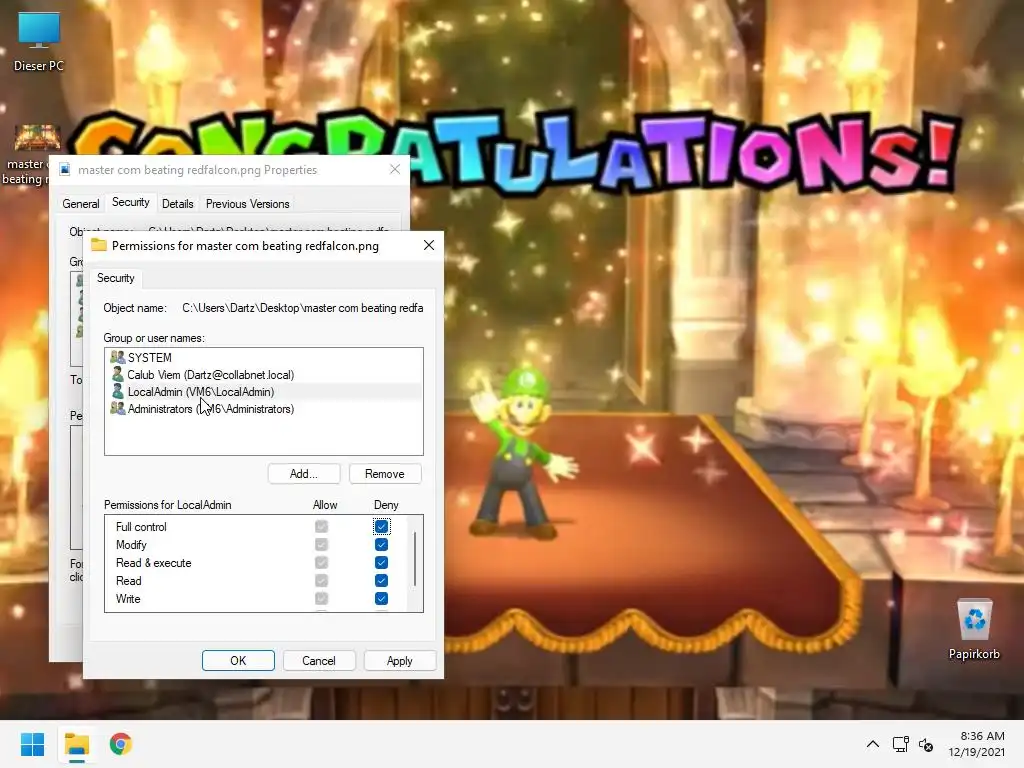This screenshot has width=1024, height=768.
Task: Open the Windows Start menu
Action: pyautogui.click(x=32, y=744)
